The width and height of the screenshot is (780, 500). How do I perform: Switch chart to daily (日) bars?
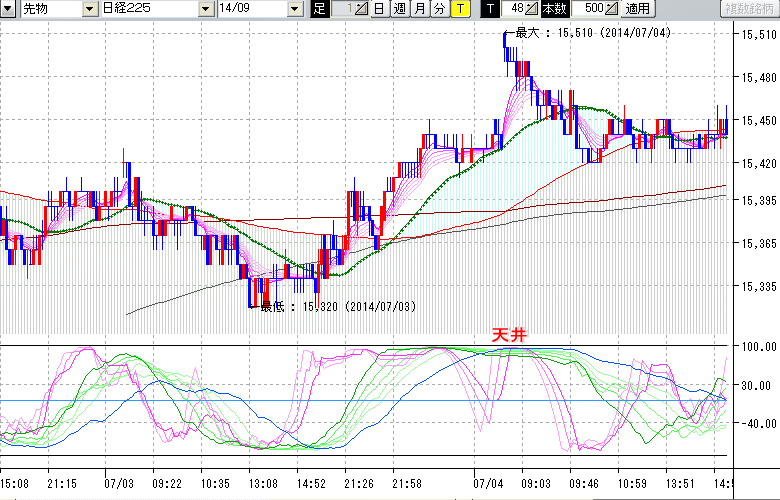378,9
